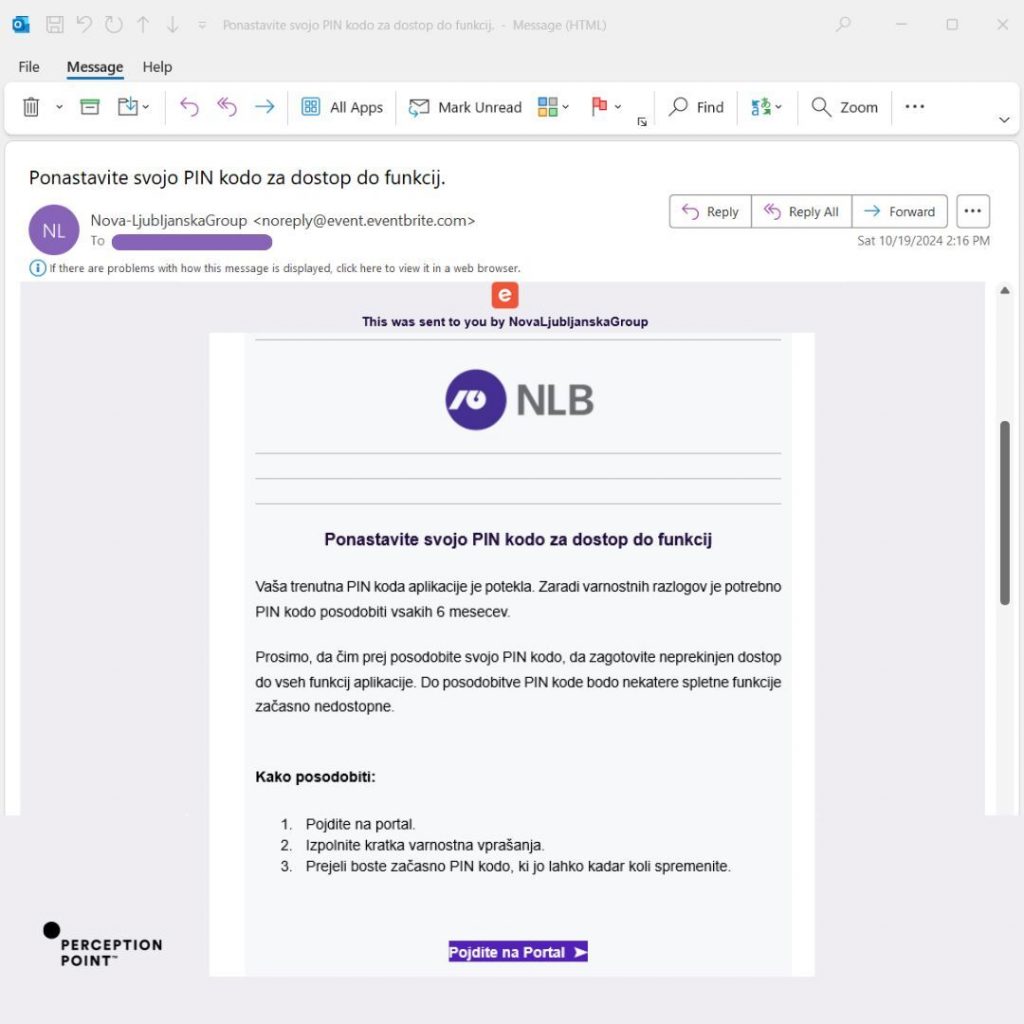Click the ribbon Forward arrow icon
Image resolution: width=1024 pixels, height=1024 pixels.
coord(264,106)
